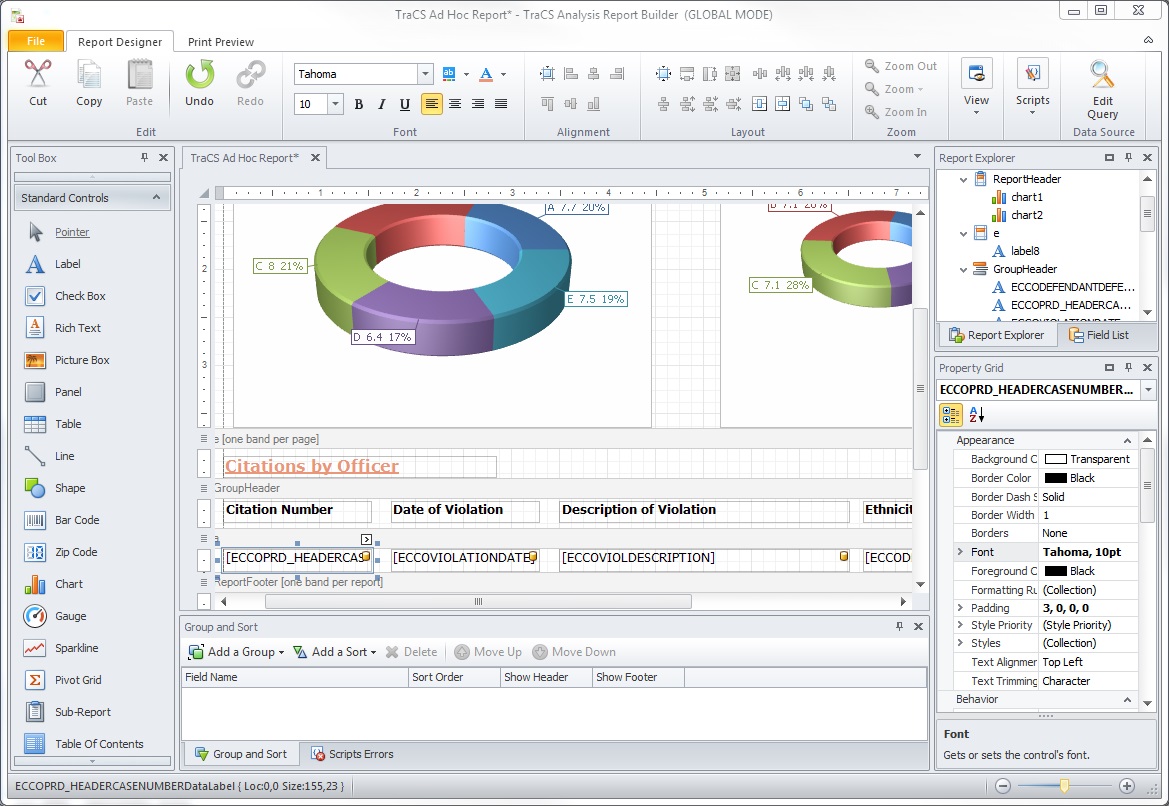Screen dimensions: 1169x806
Task: Expand the Font property row
Action: [x=960, y=552]
